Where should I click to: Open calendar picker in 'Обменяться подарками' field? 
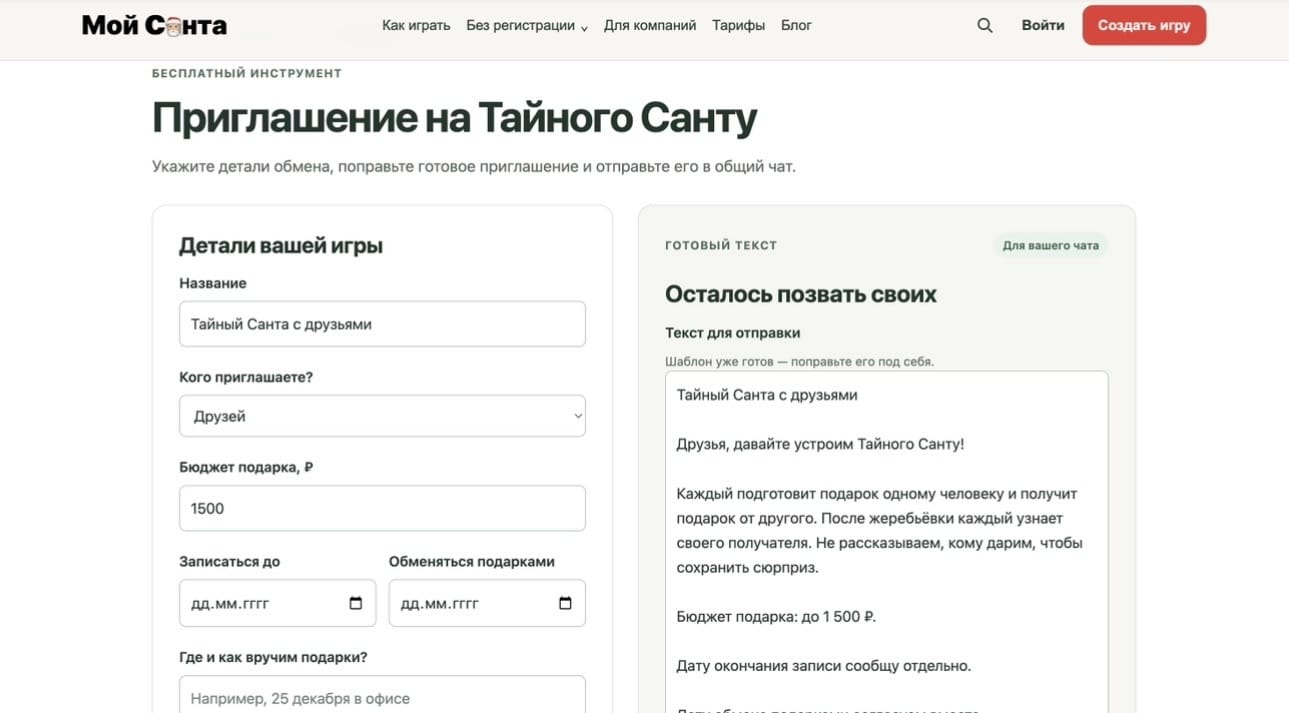pyautogui.click(x=565, y=604)
